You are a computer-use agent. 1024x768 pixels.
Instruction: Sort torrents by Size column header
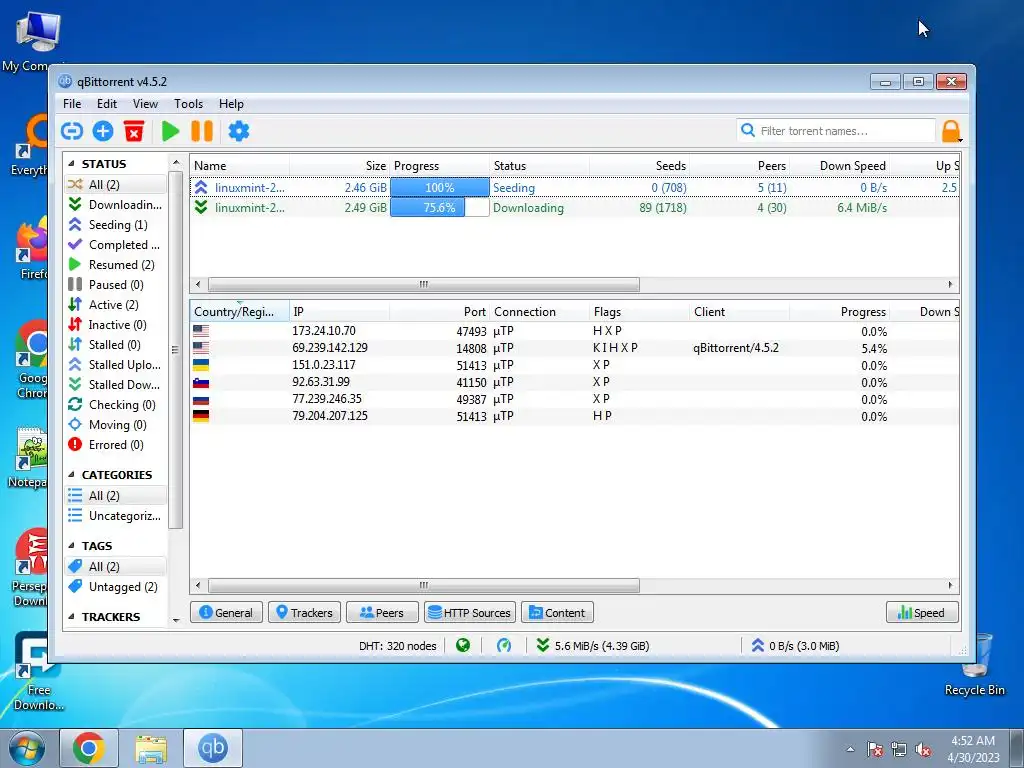[340, 166]
